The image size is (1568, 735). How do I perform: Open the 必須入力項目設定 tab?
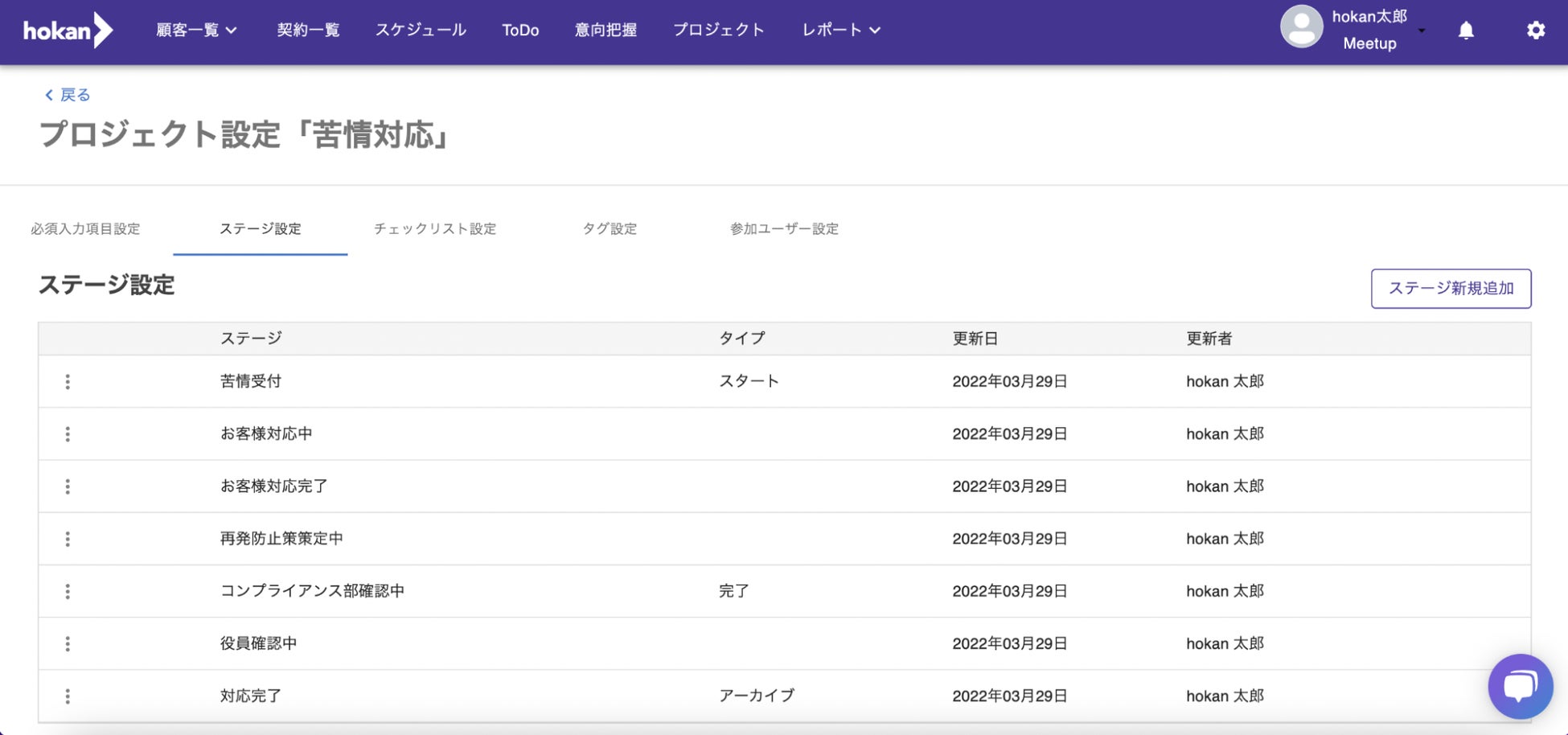(x=85, y=229)
